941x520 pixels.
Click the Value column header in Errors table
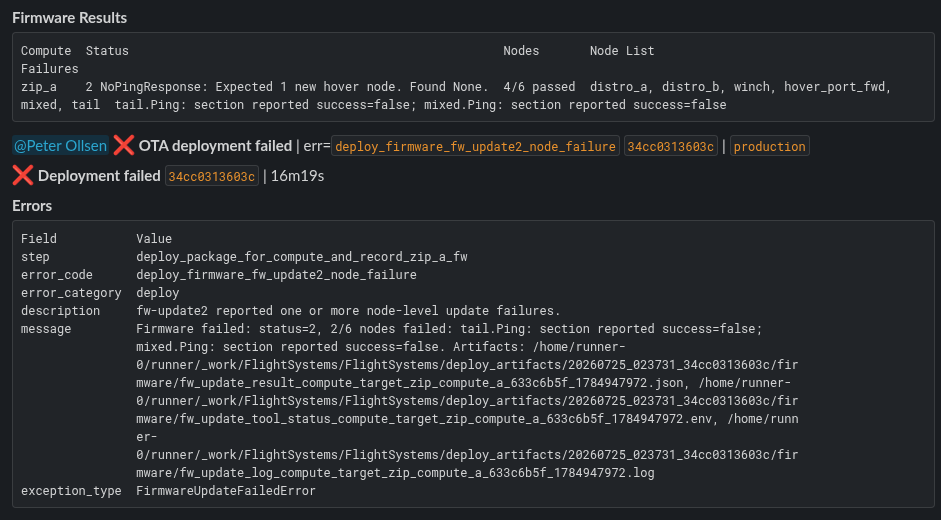[154, 239]
